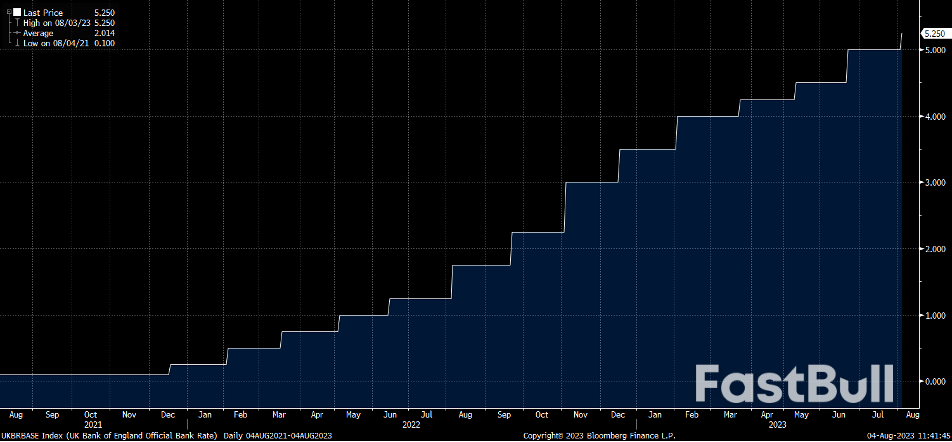Screen dimensions: 952x442
Task: Click the 0.000 label on price axis
Action: 935,381
